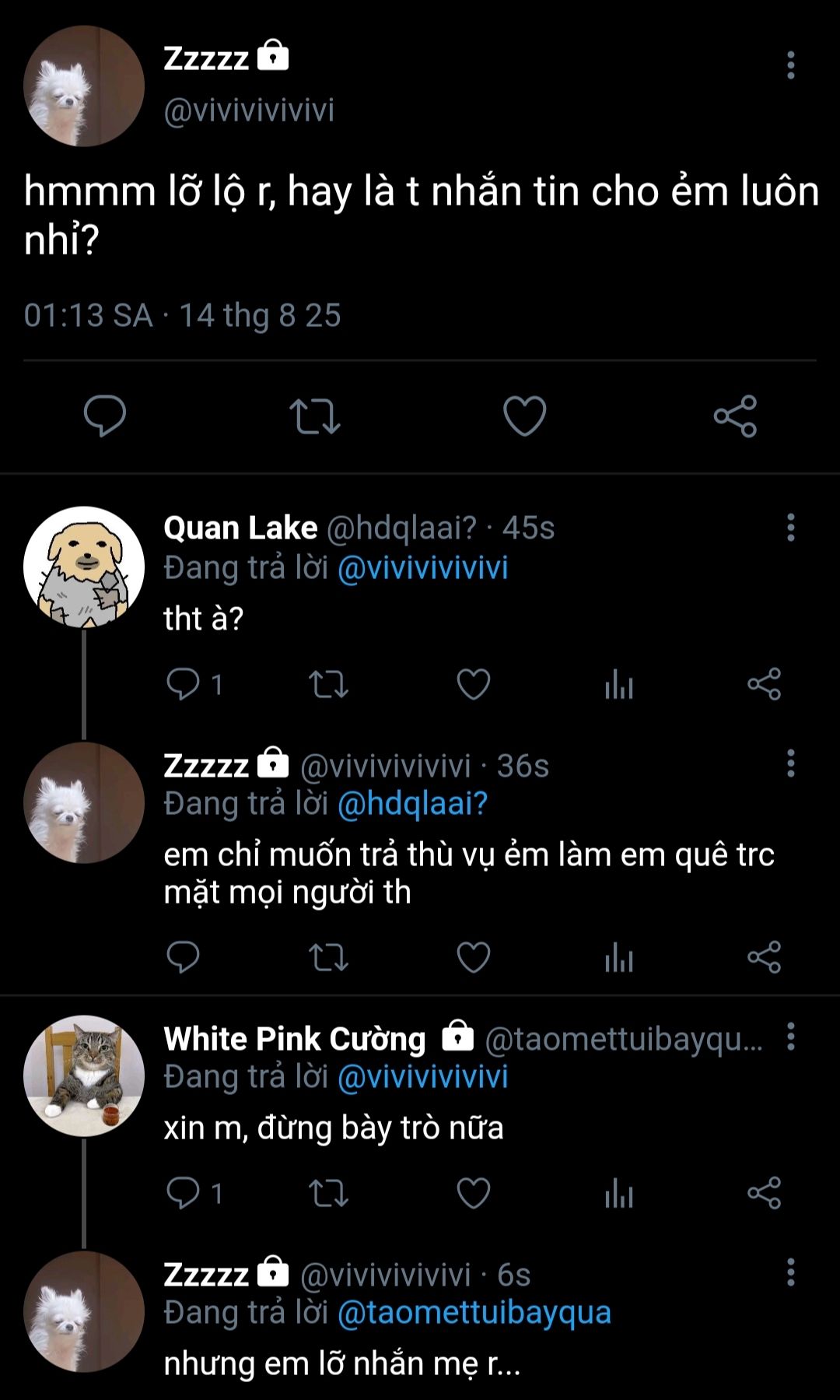Open more options on Quan Lake's reply

click(790, 528)
